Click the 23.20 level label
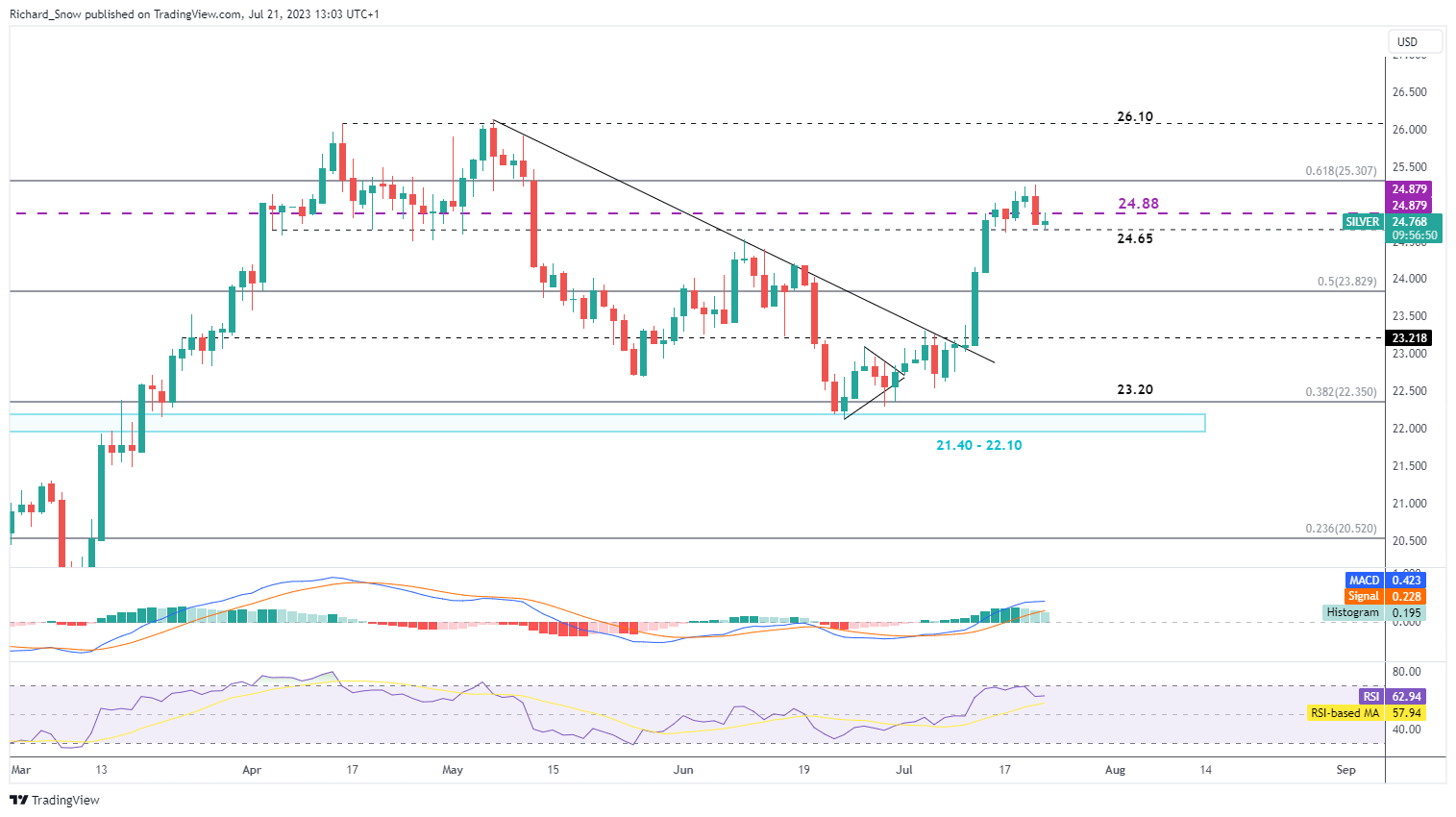Screen dimensions: 1456x817 tap(1135, 389)
